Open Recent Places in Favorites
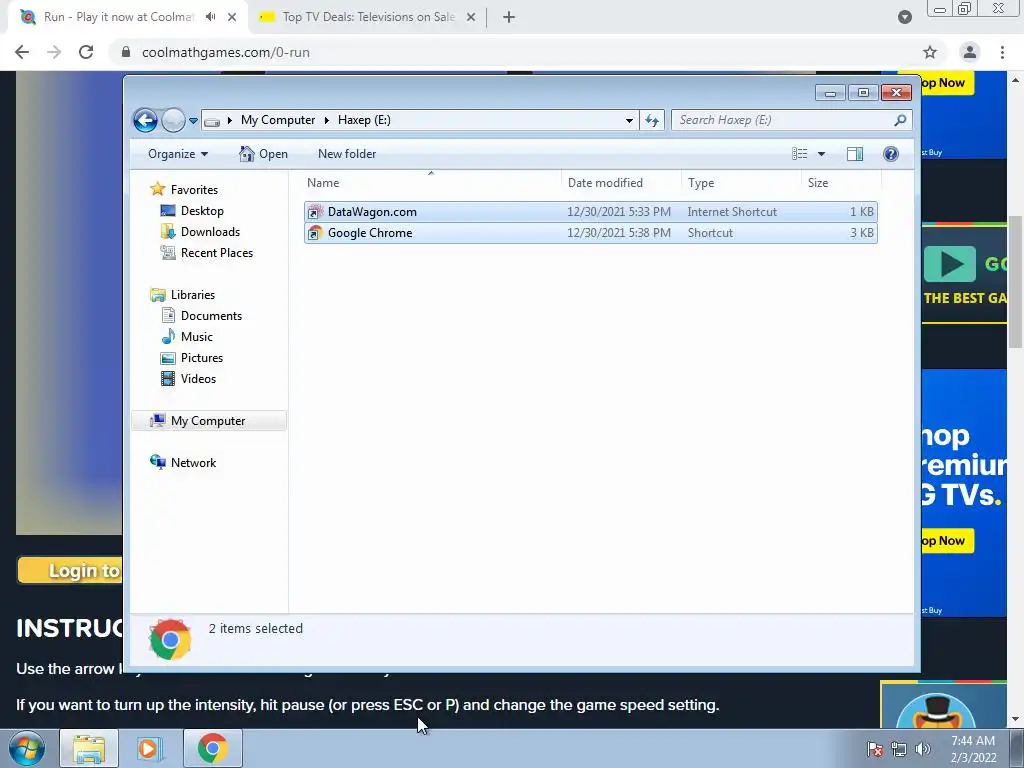The height and width of the screenshot is (768, 1024). [216, 253]
